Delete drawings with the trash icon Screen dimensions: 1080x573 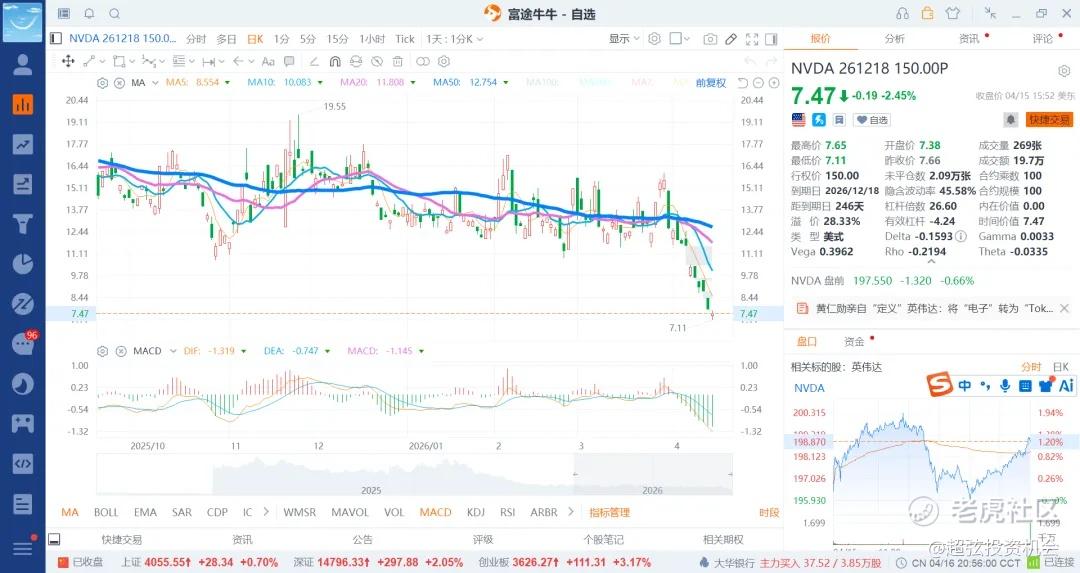[x=397, y=61]
